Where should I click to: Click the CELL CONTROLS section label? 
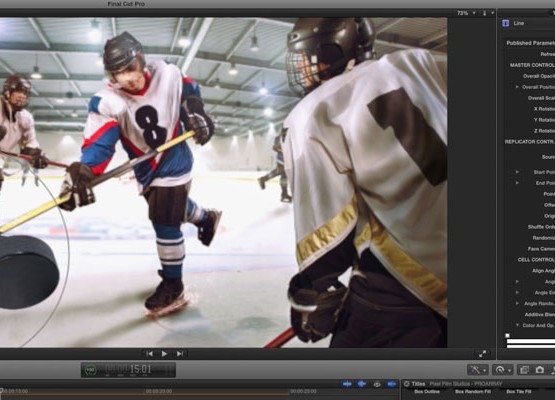536,259
